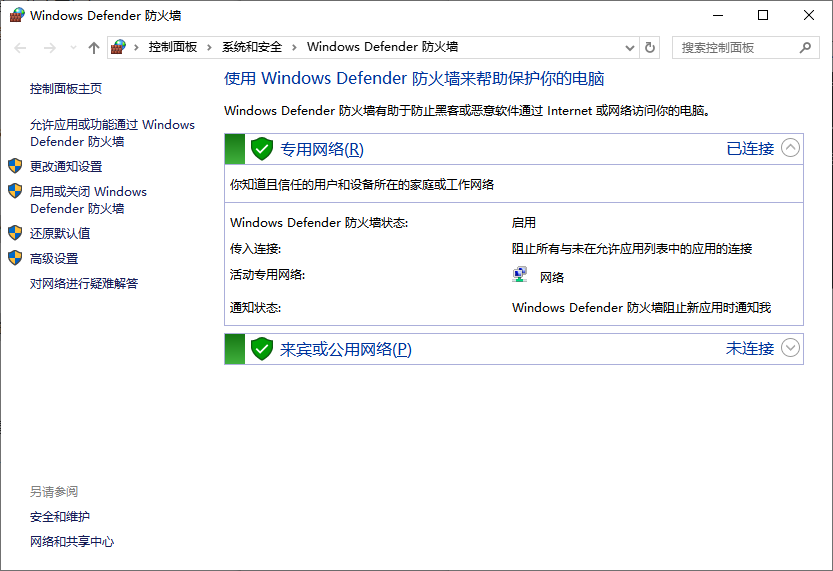Click 已连接 status text
833x571 pixels.
[750, 149]
